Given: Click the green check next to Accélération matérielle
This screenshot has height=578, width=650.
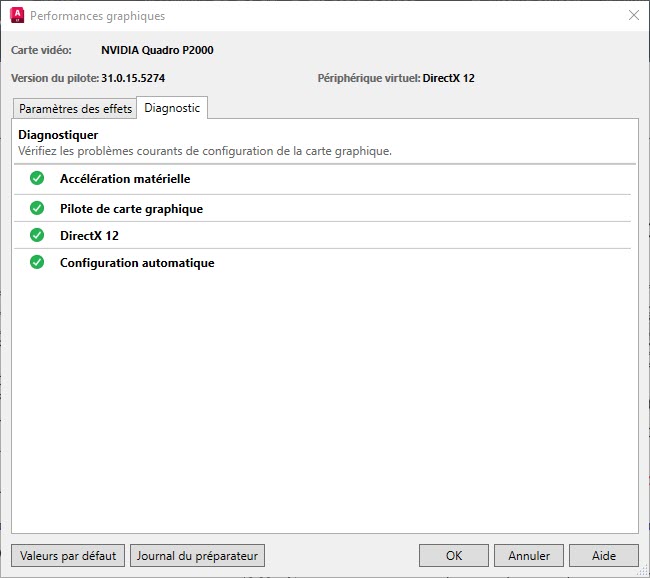Looking at the screenshot, I should (x=37, y=179).
